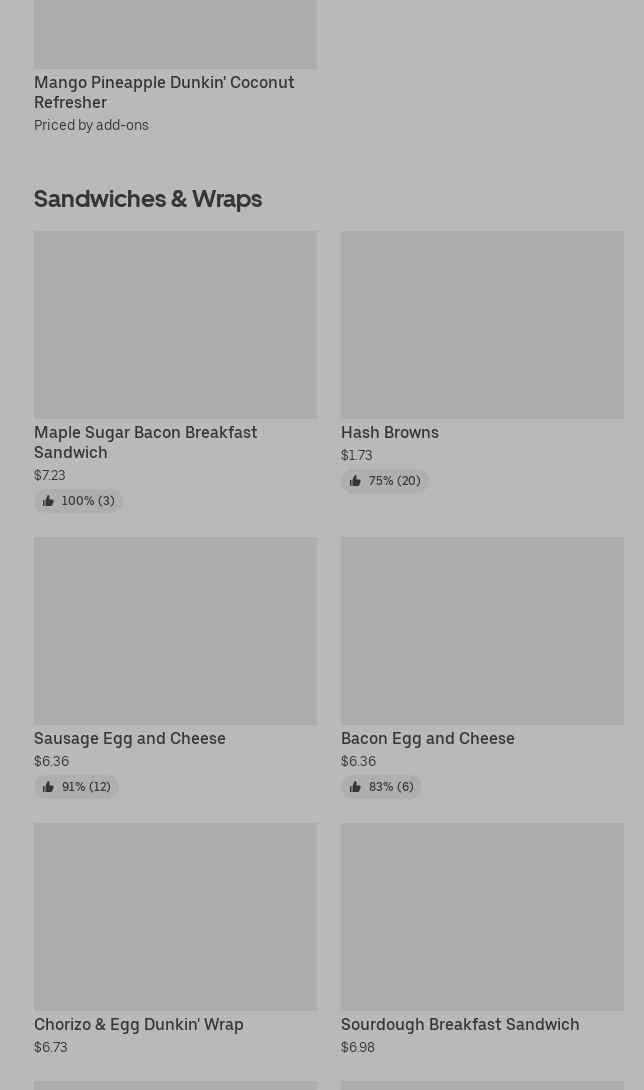The height and width of the screenshot is (1090, 644).
Task: Open Sausage Egg and Cheese image
Action: pos(175,631)
